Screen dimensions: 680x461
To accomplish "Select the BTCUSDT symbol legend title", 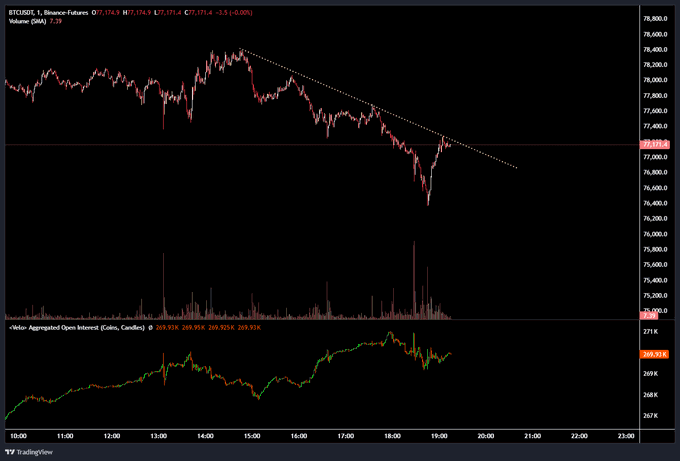I will coord(49,13).
